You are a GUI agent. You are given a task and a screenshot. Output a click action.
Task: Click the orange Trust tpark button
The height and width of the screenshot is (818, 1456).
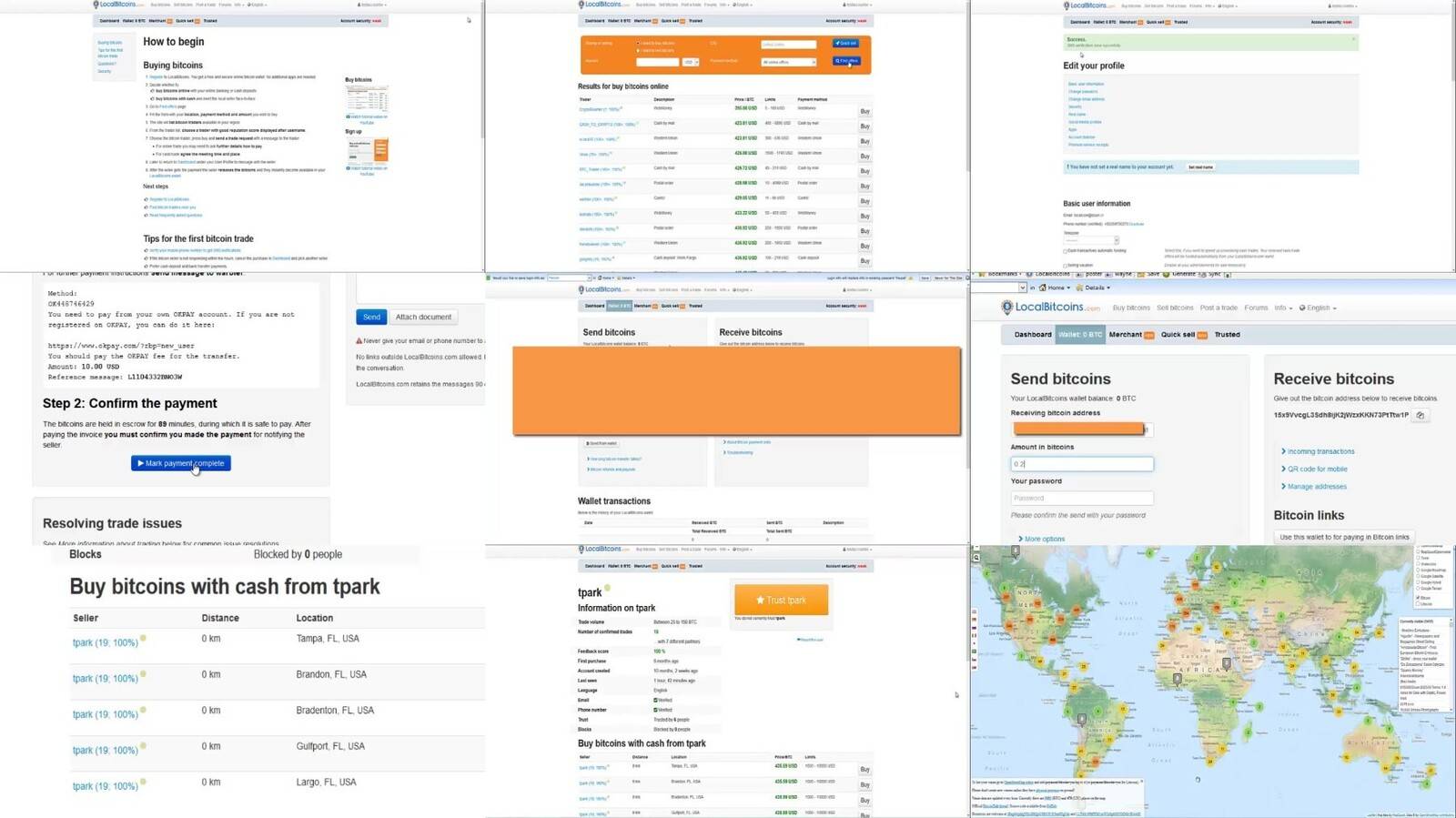coord(781,600)
